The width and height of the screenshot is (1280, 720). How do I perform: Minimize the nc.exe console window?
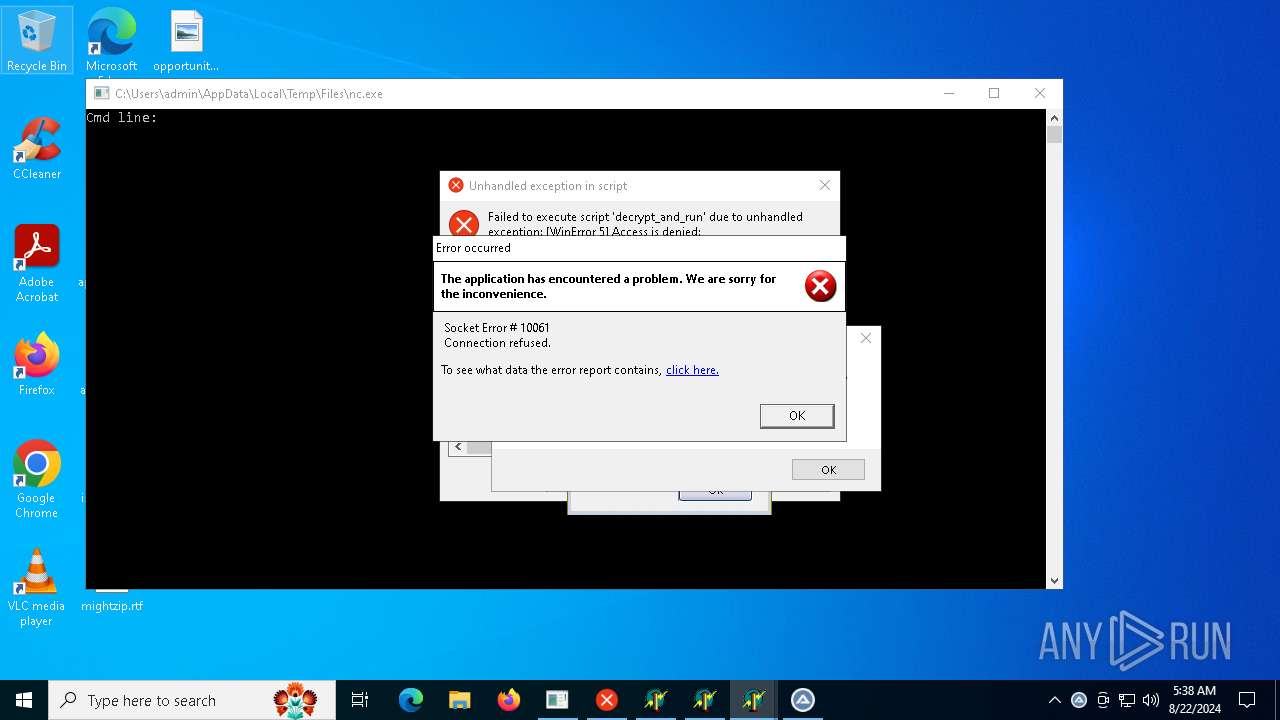(948, 93)
